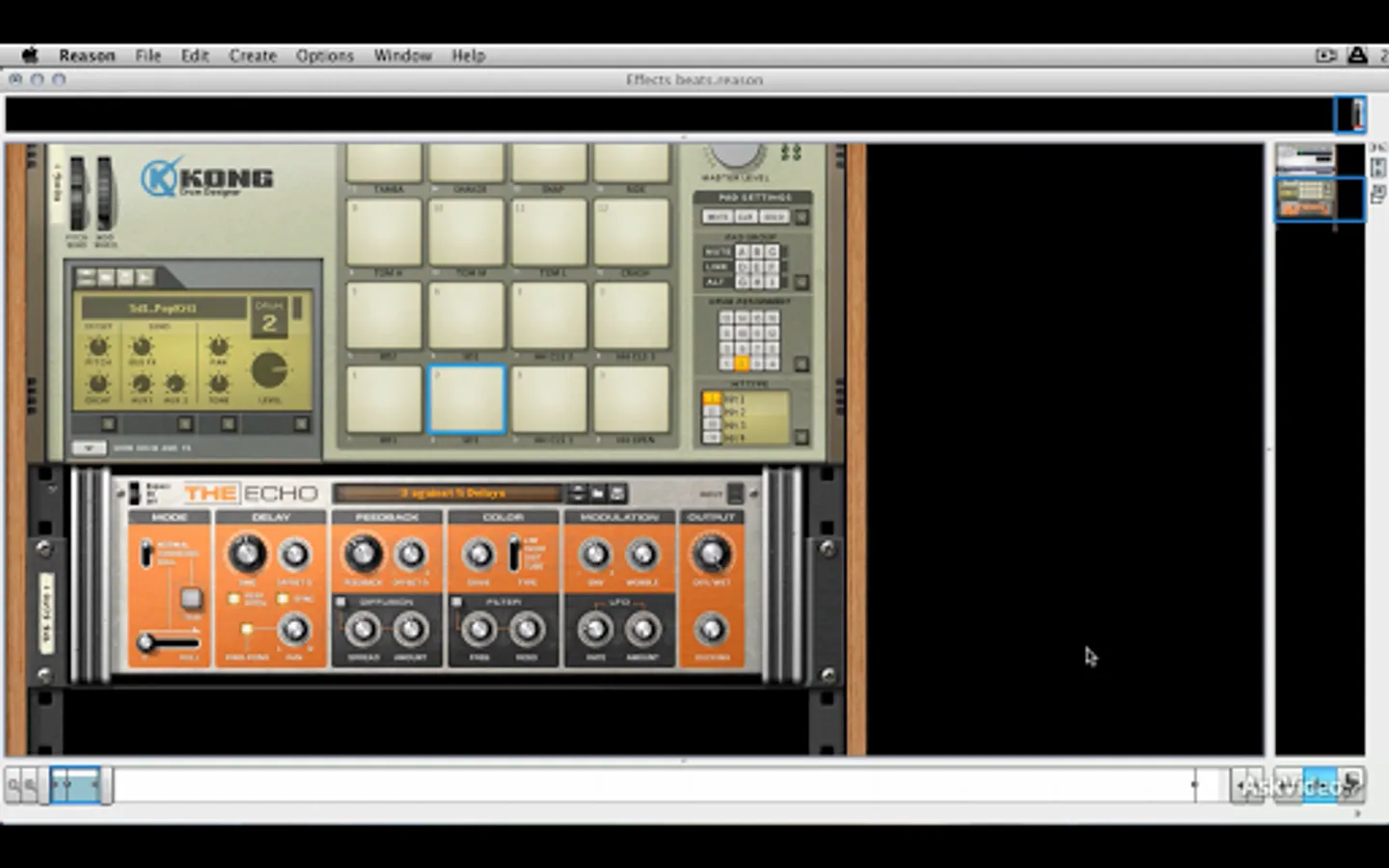The width and height of the screenshot is (1389, 868).
Task: Open the Window menu
Action: (403, 56)
